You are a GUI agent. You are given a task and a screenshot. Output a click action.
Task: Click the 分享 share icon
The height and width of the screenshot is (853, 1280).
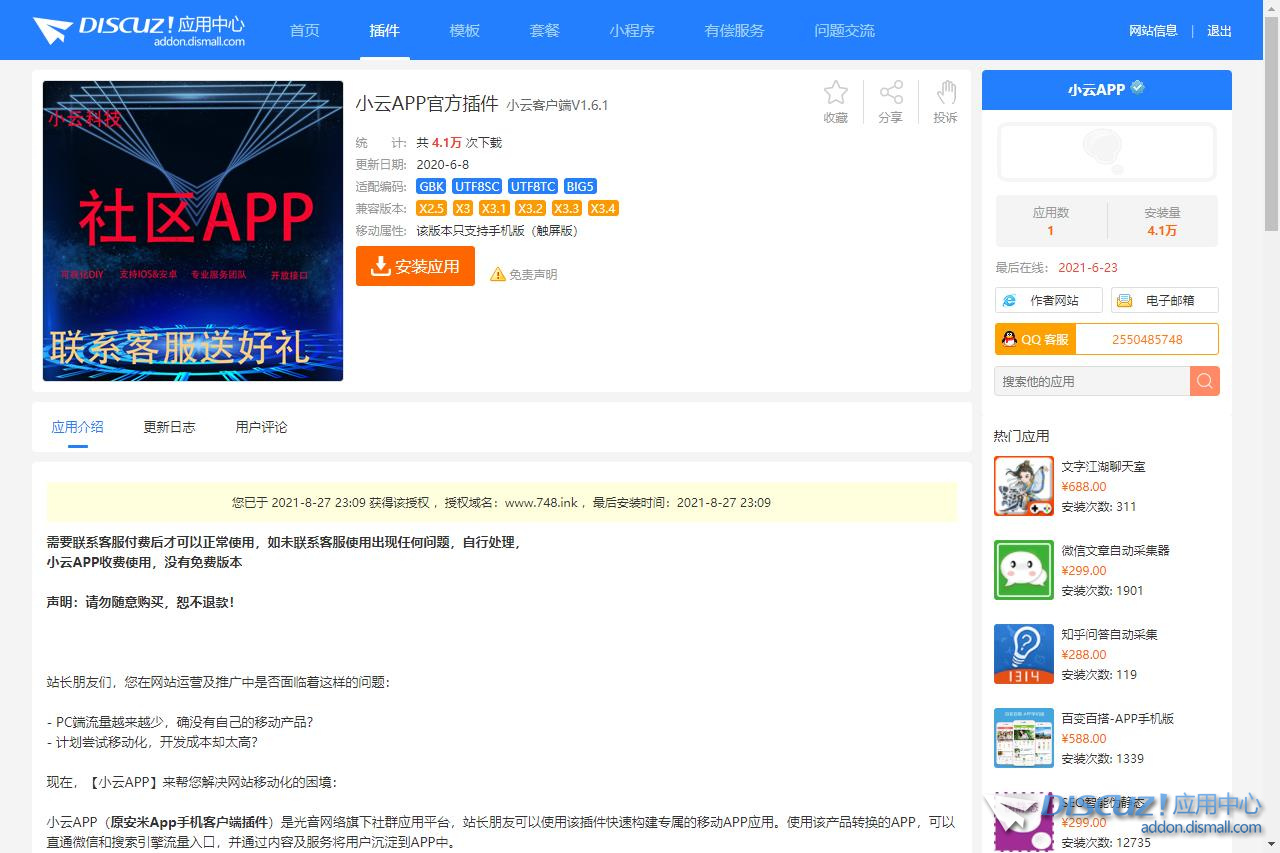[890, 94]
